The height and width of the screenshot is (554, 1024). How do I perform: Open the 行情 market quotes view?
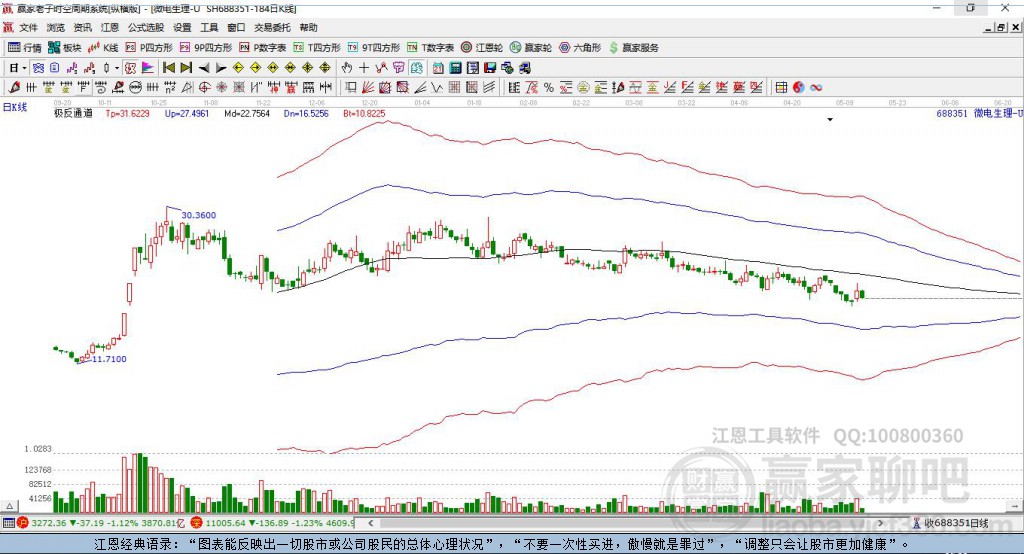click(24, 48)
